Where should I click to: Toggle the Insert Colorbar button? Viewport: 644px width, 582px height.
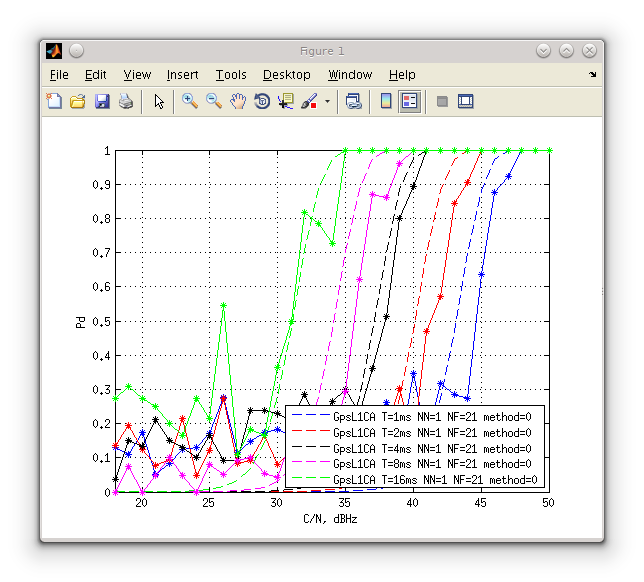point(386,101)
